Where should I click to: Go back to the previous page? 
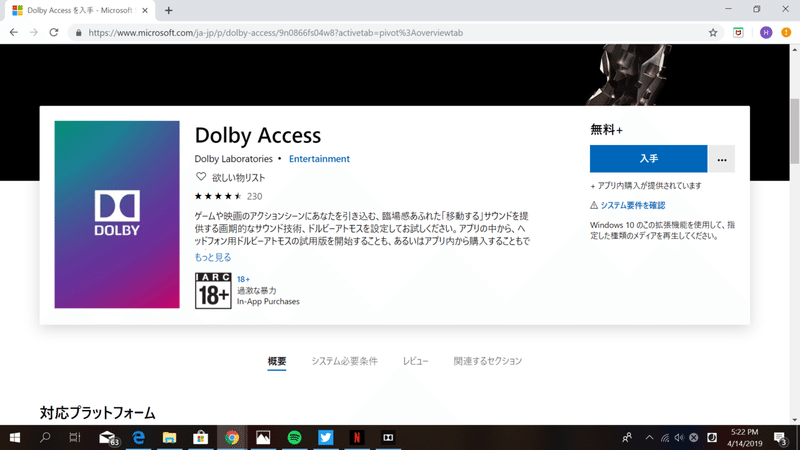pos(14,33)
